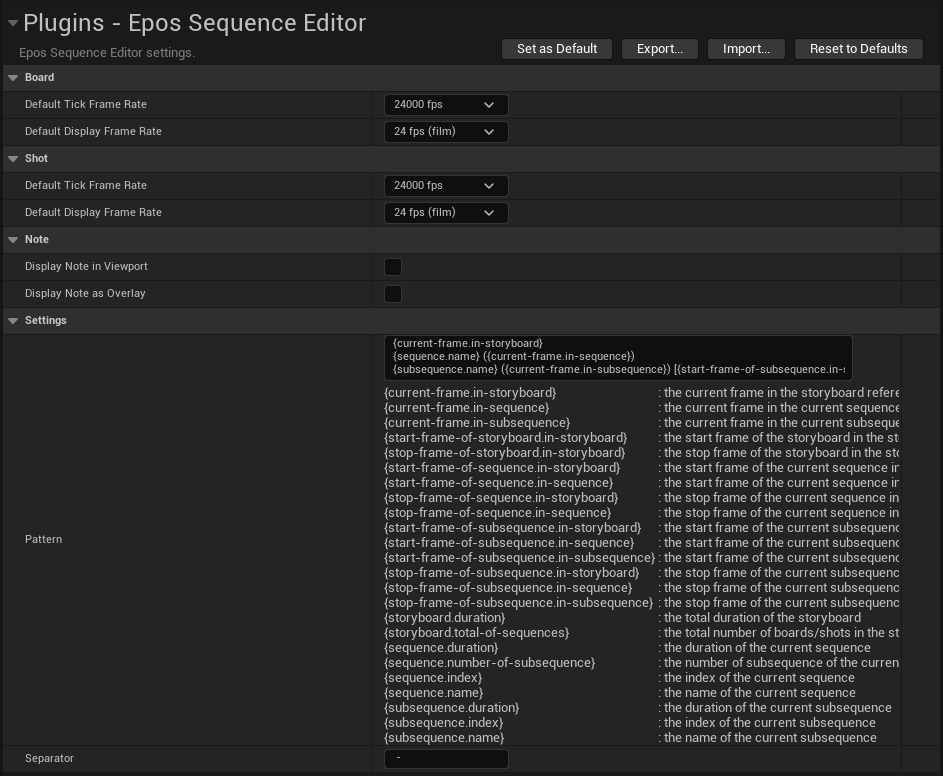The width and height of the screenshot is (943, 776).
Task: Click the Export button
Action: [659, 48]
